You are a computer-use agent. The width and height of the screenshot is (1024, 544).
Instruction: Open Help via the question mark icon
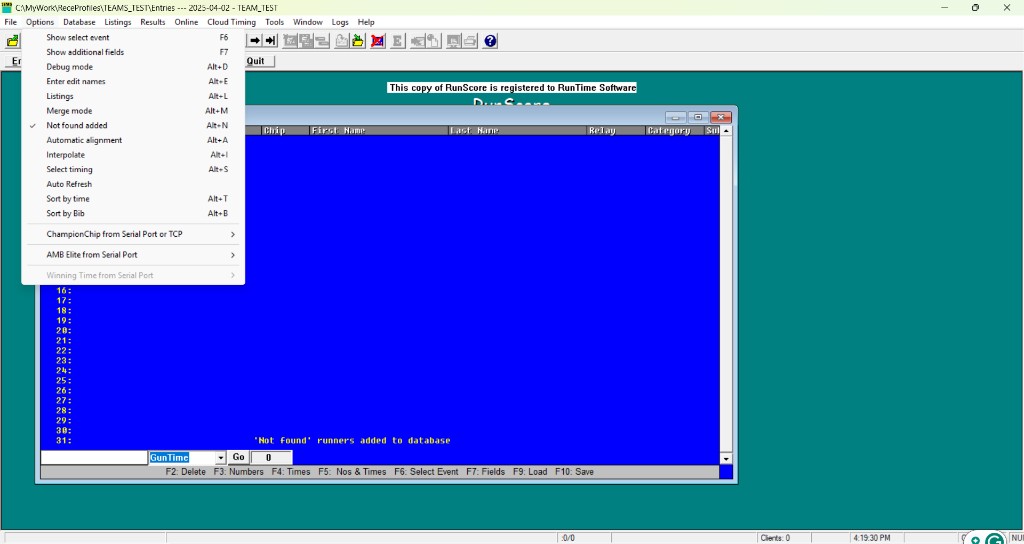click(x=490, y=41)
